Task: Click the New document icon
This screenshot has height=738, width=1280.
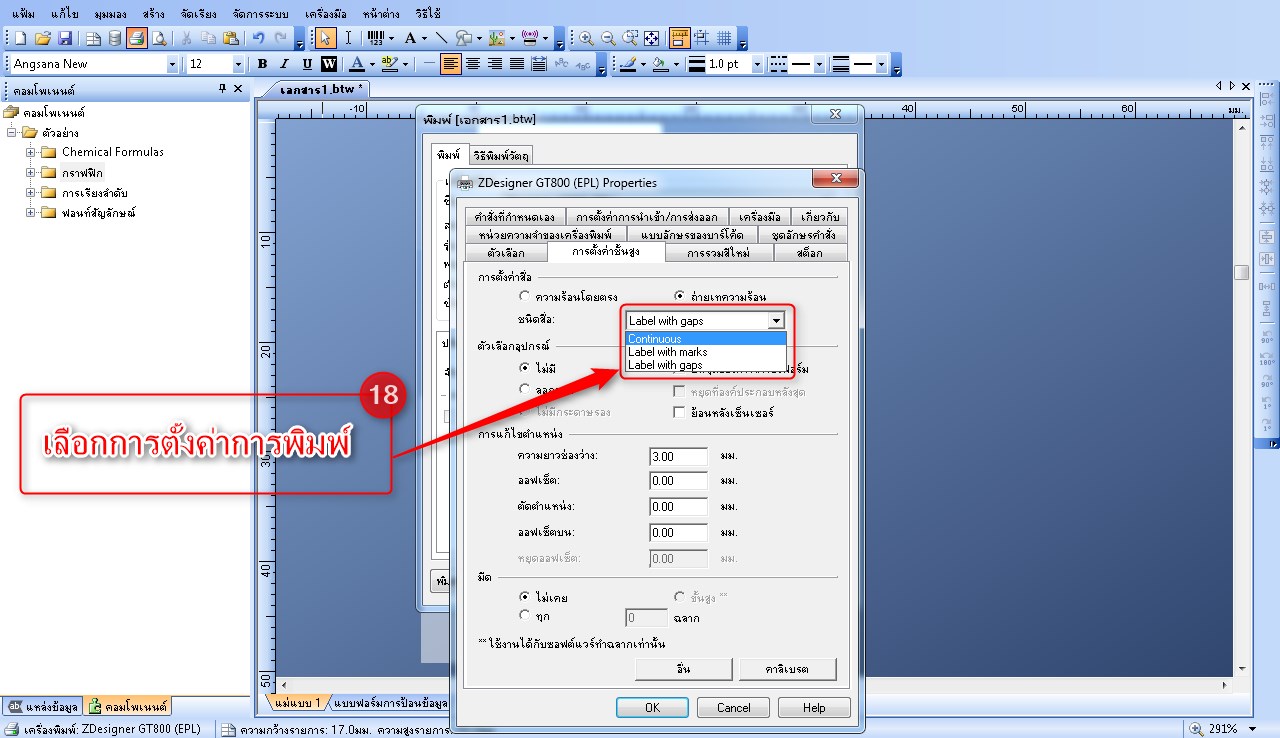Action: click(21, 38)
